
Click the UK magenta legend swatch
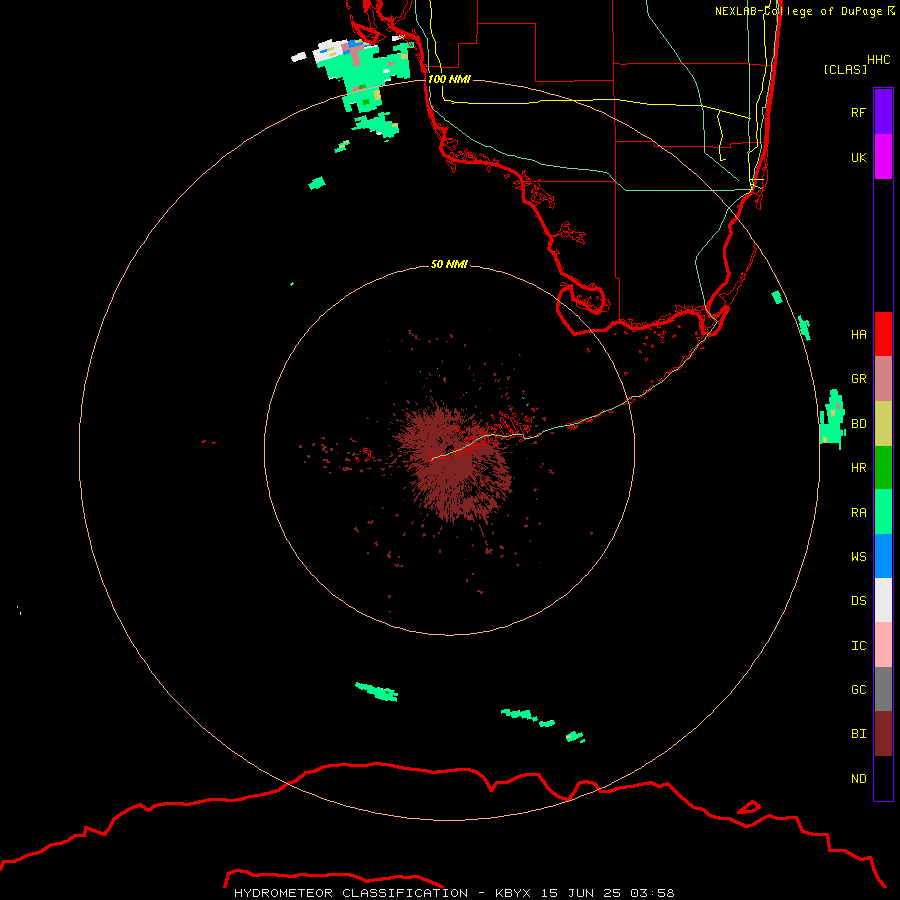883,157
